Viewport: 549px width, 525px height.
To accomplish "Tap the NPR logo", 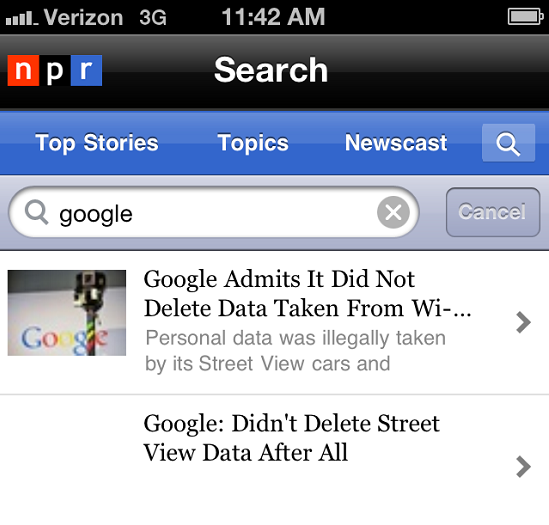I will [x=55, y=70].
